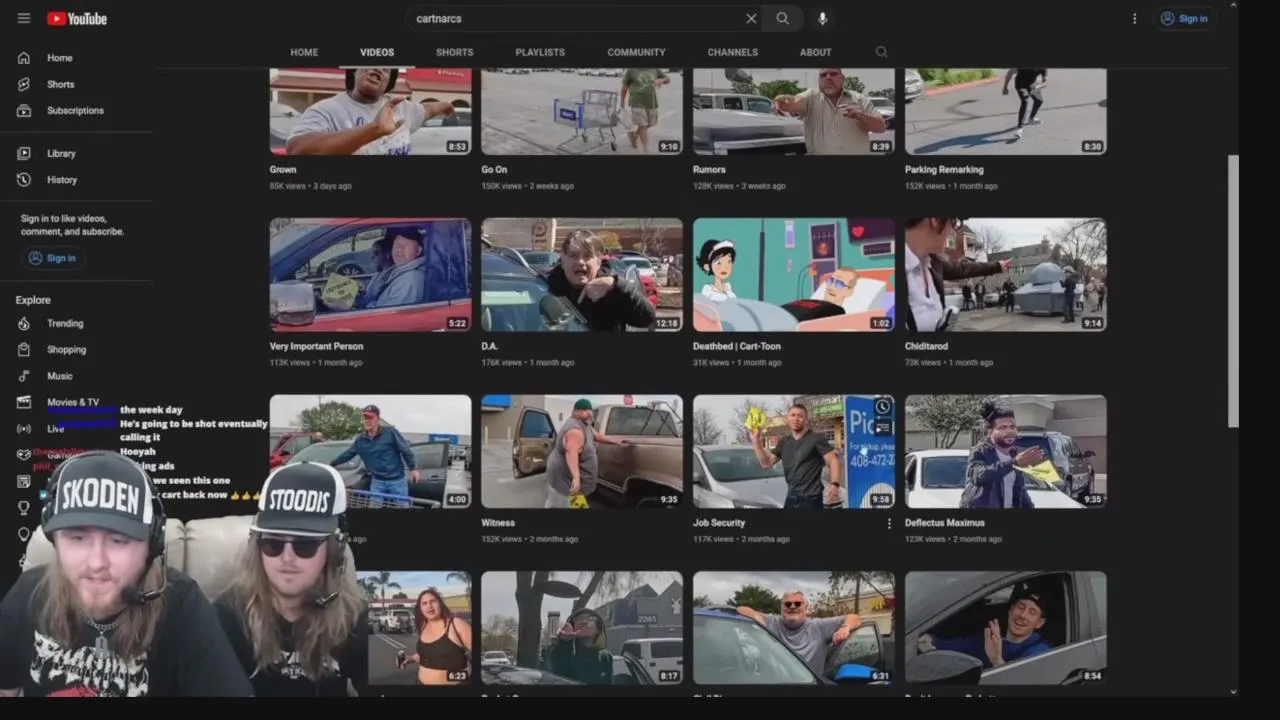Image resolution: width=1280 pixels, height=720 pixels.
Task: Click Watch later clock on Job Security thumbnail
Action: click(x=883, y=407)
